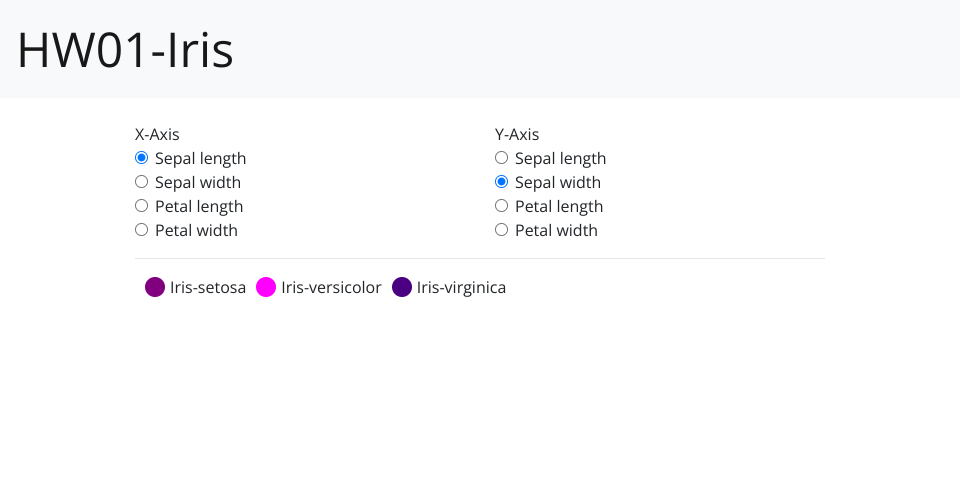Click the Iris-versicolor legend text

coord(331,288)
